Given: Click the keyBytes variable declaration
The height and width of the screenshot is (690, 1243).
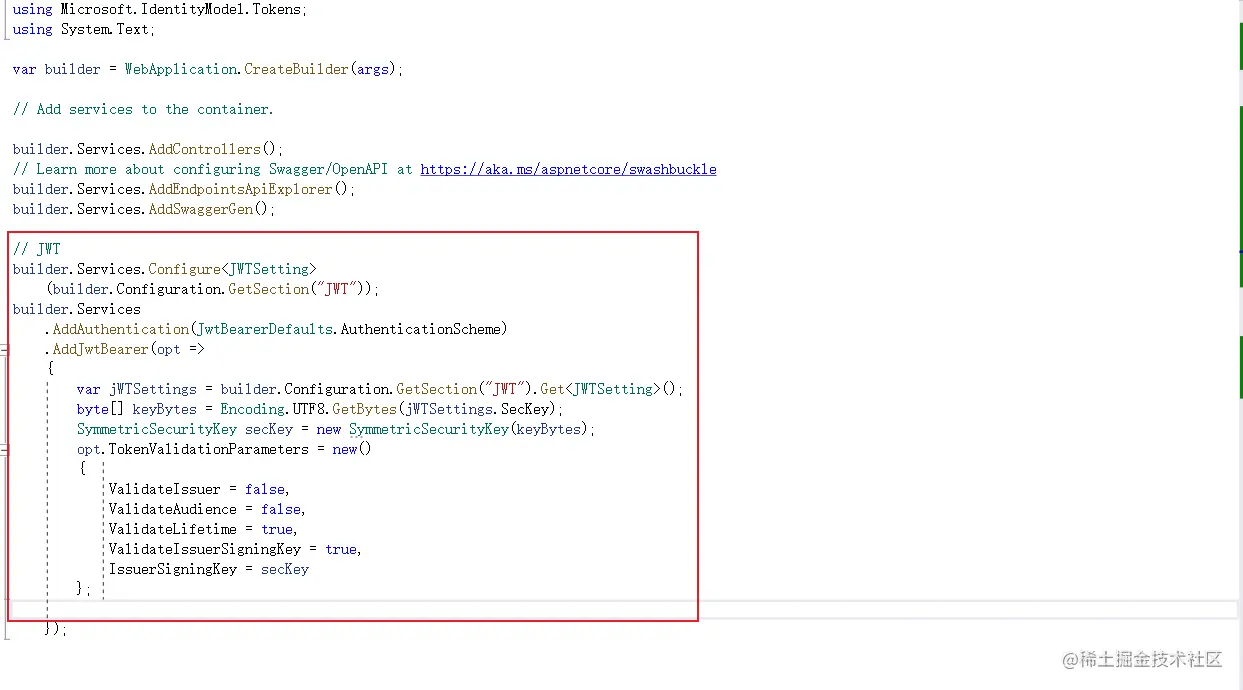Looking at the screenshot, I should 164,409.
